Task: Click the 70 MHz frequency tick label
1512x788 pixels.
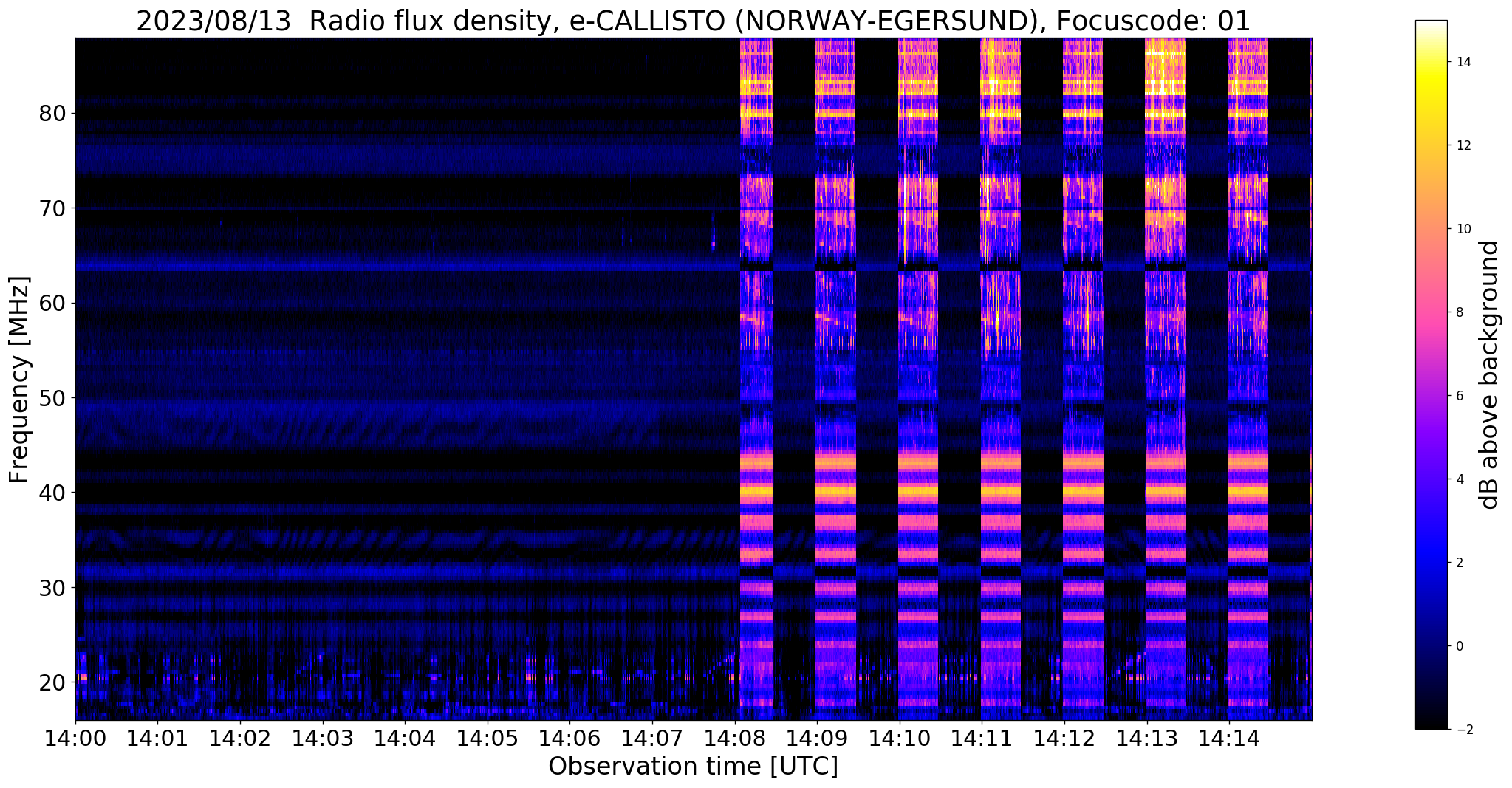Action: [x=52, y=208]
